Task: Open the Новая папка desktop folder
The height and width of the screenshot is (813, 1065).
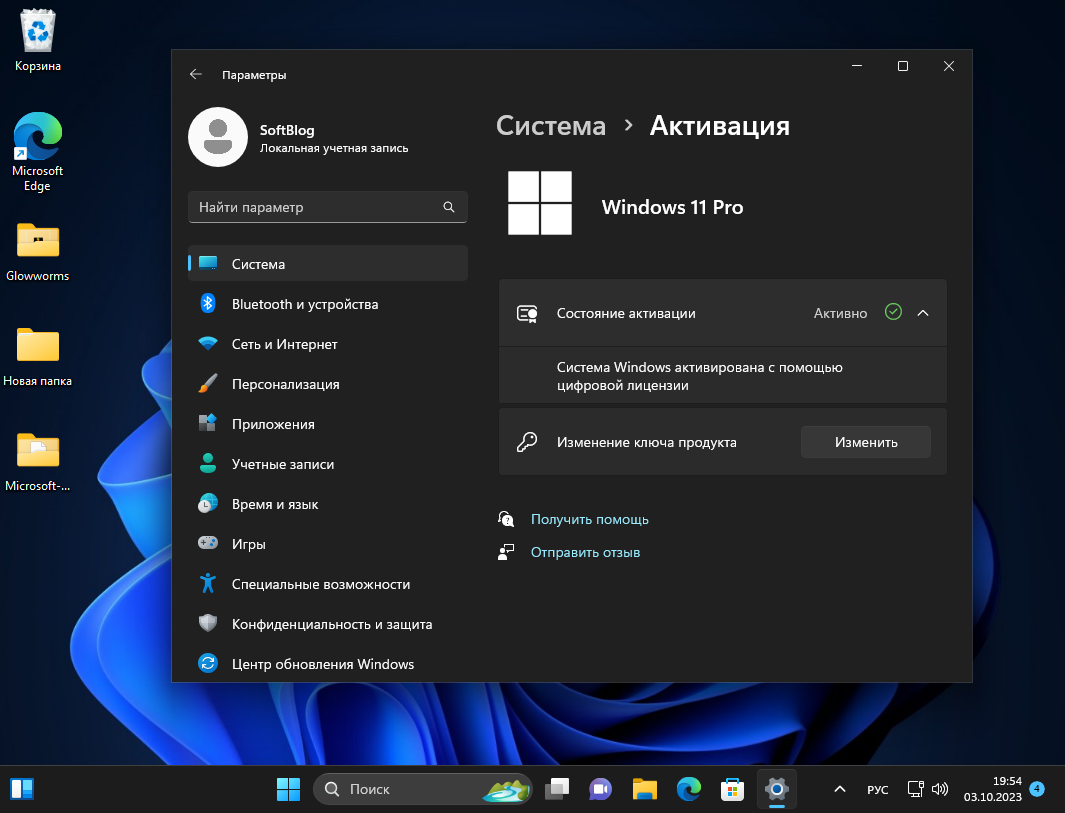Action: pyautogui.click(x=37, y=357)
